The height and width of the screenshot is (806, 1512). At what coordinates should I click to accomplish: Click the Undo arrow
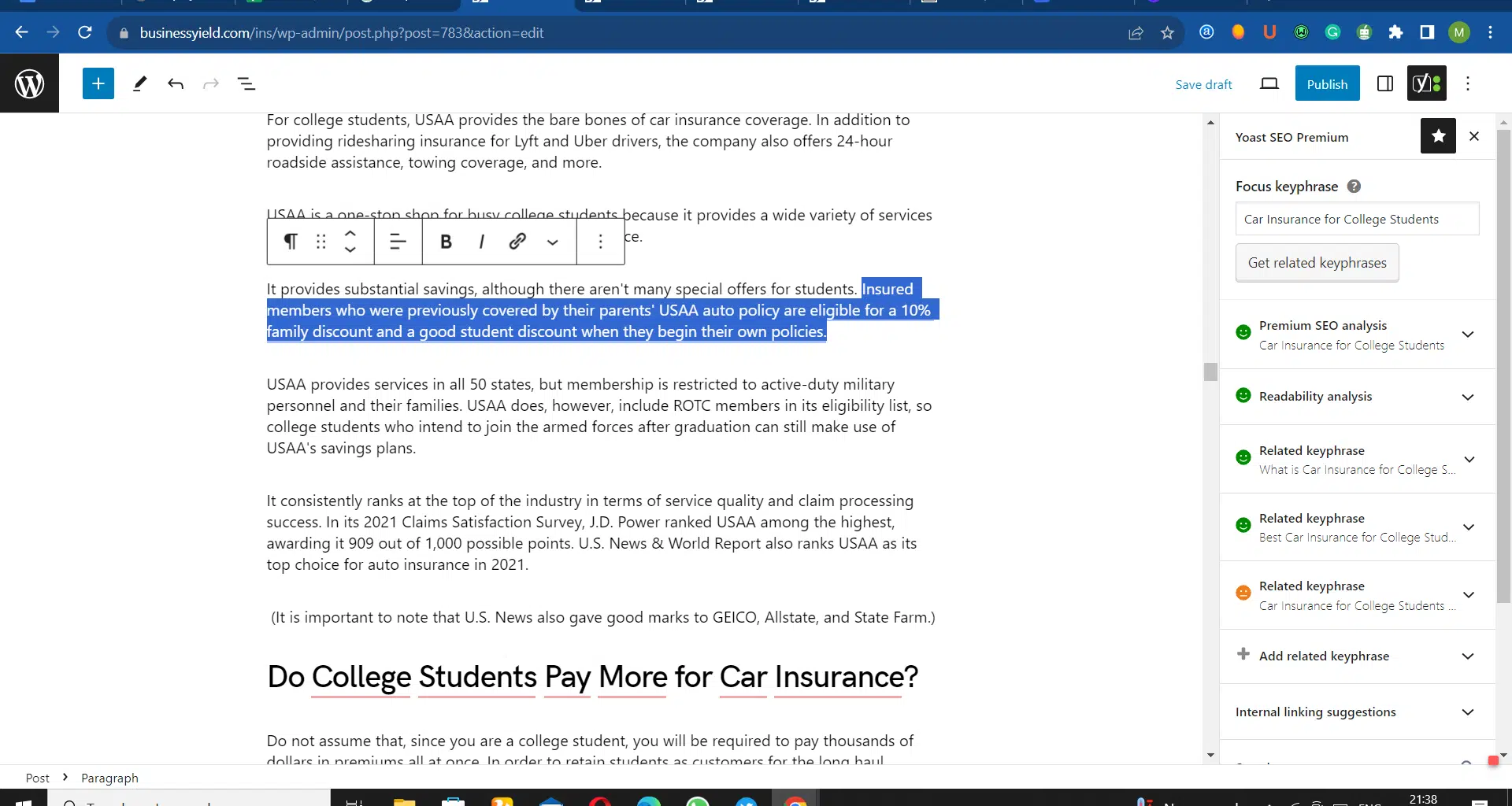click(176, 83)
